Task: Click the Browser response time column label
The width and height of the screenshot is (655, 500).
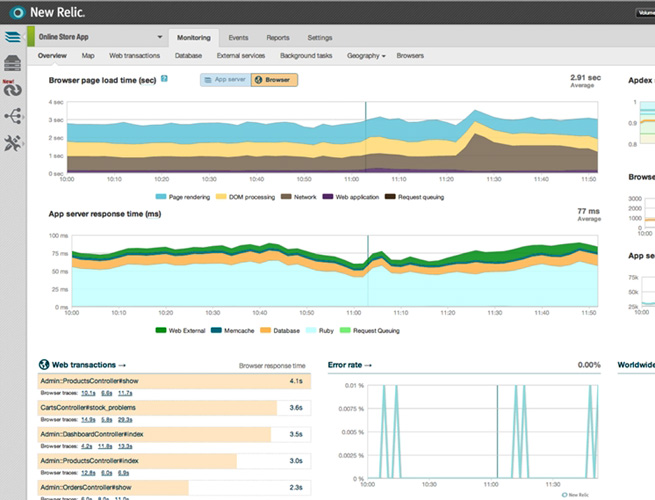Action: click(272, 366)
